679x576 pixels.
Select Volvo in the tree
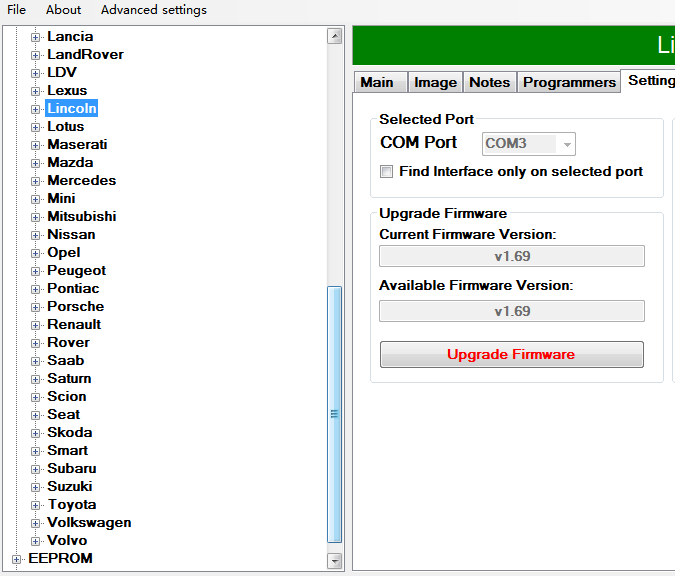click(67, 540)
